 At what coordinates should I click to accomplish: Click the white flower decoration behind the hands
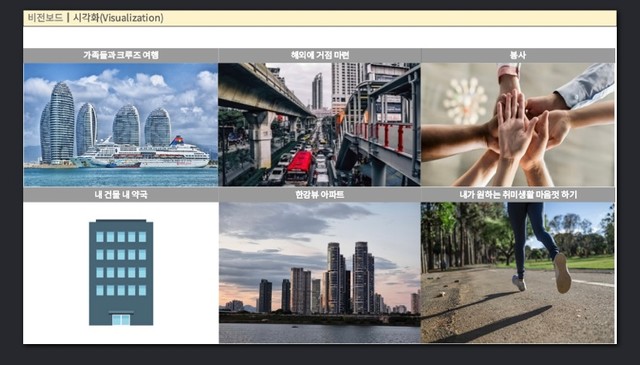coord(465,101)
